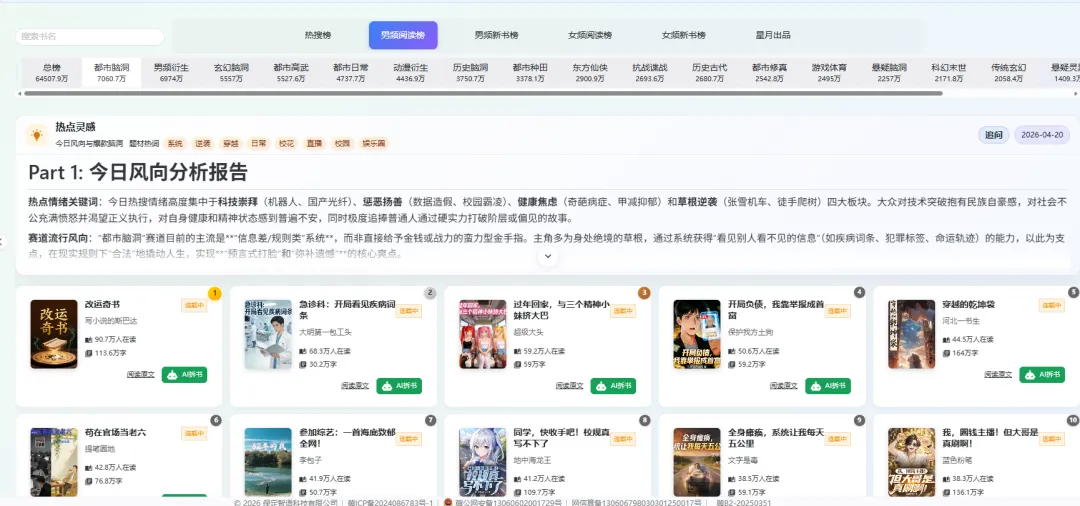Open 阅读原文 link for 穿越的乾坤袋
1080x506 pixels.
(999, 375)
